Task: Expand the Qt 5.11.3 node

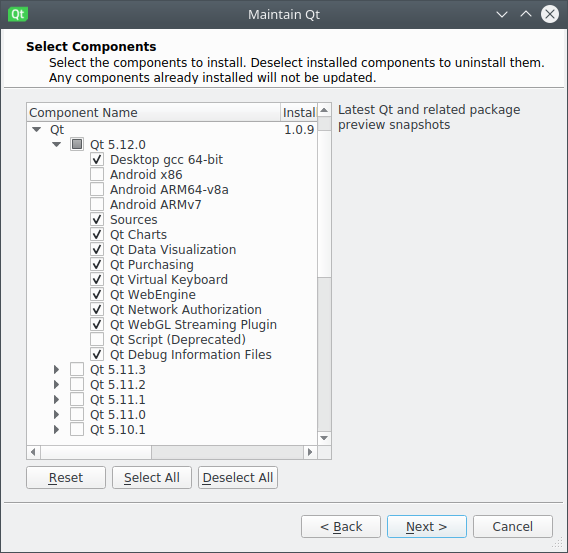Action: [57, 369]
